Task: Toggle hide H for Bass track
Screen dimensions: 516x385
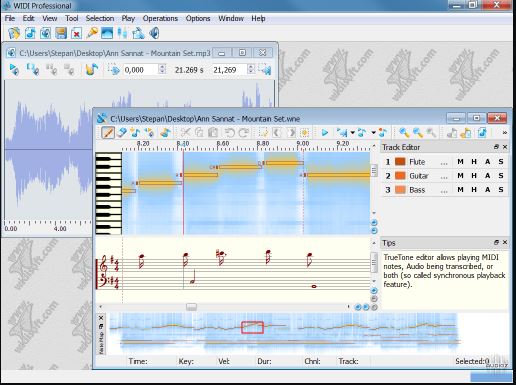Action: coord(474,190)
